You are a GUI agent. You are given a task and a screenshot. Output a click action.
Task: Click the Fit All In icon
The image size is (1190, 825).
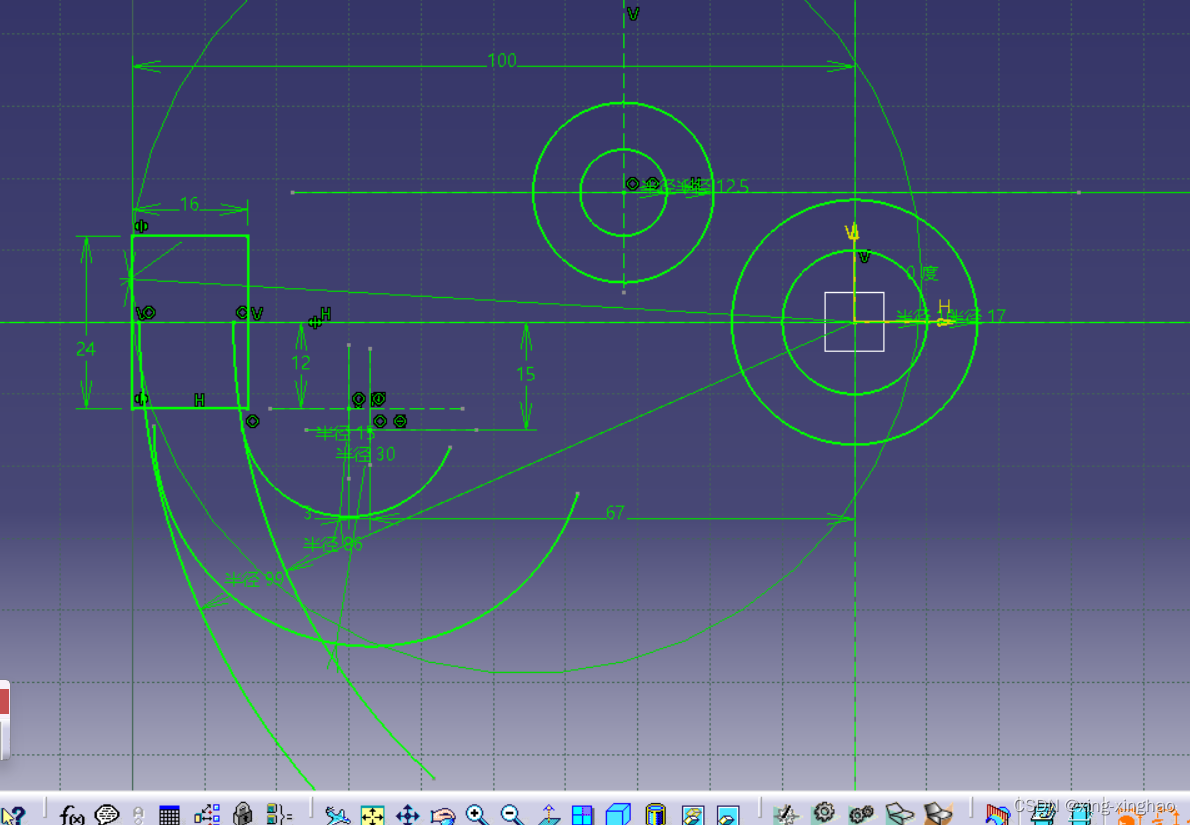[x=371, y=815]
